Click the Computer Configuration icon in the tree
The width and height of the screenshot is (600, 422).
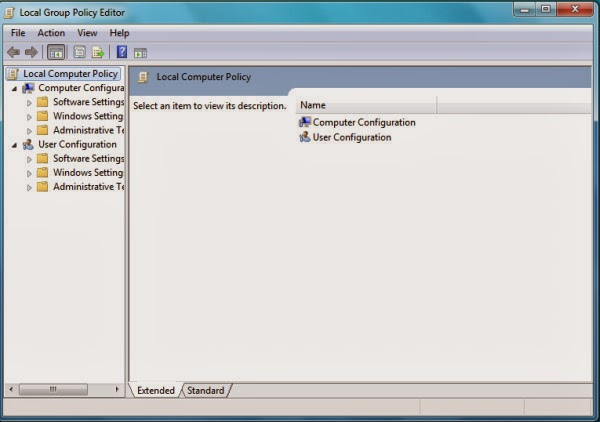pos(28,88)
